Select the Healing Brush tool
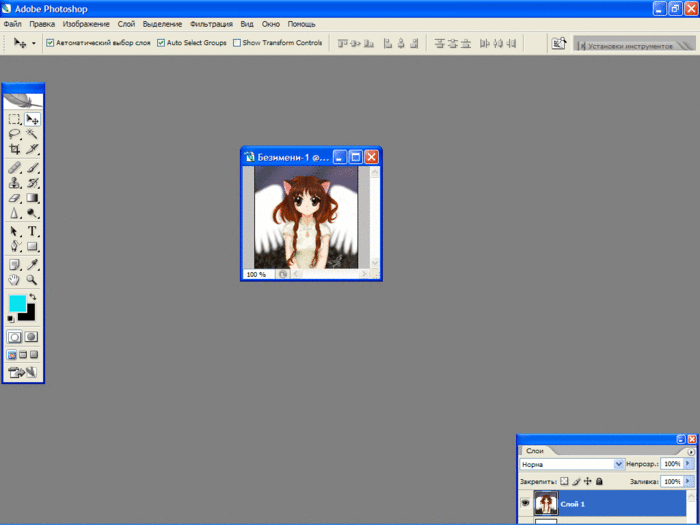 (15, 168)
